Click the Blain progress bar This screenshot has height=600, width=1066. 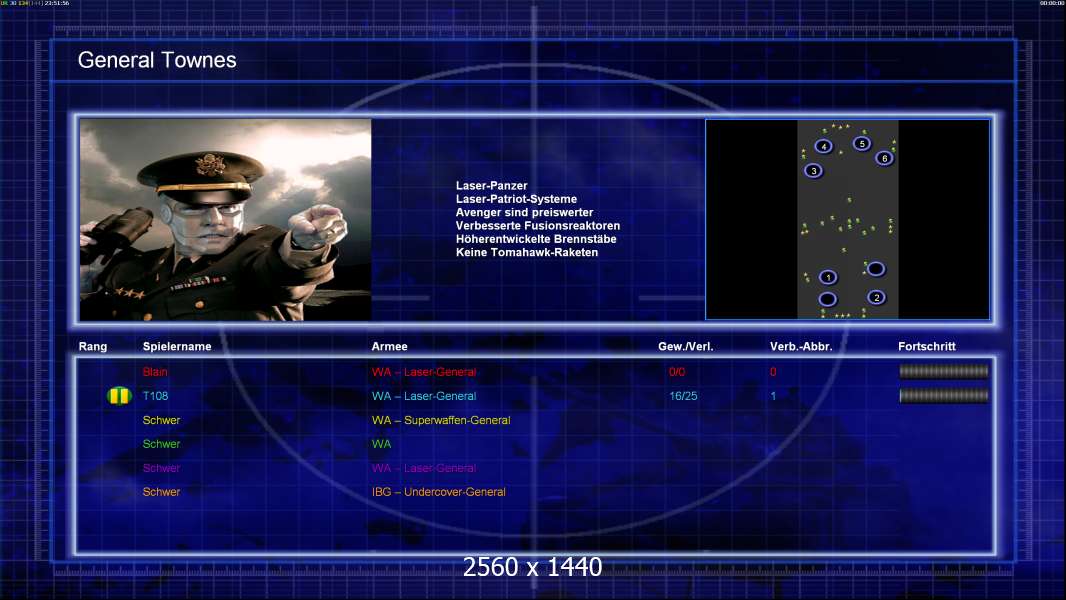(x=944, y=371)
